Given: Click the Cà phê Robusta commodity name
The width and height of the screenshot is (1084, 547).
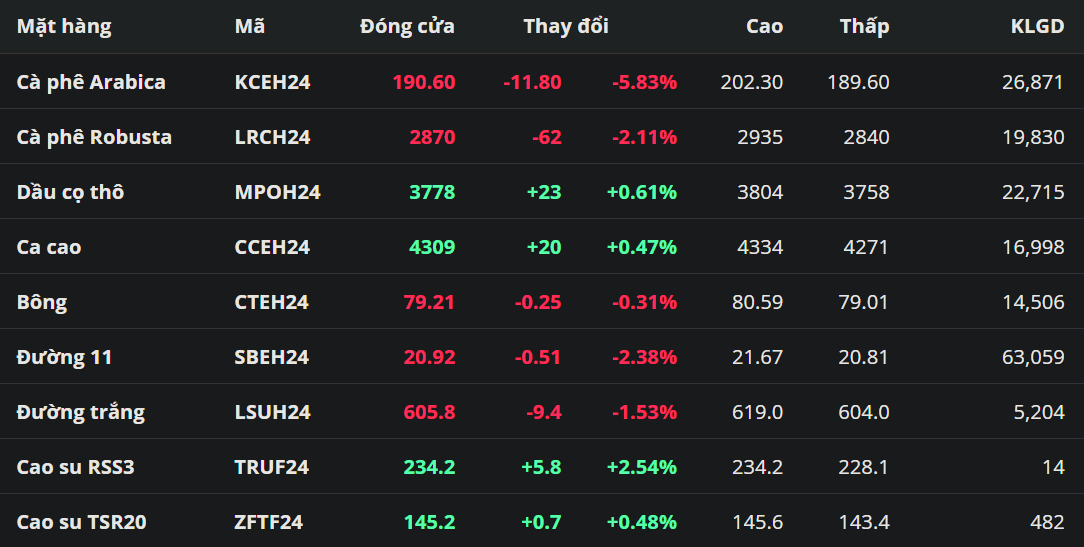Looking at the screenshot, I should click(94, 137).
